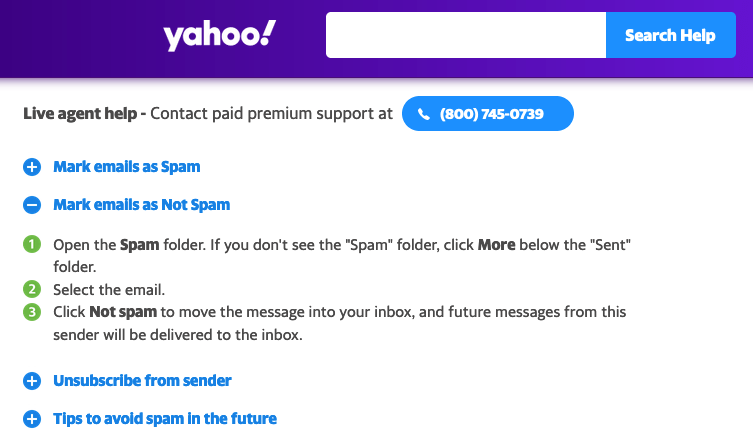Click the plus icon beside Tips to avoid spam

[32, 419]
